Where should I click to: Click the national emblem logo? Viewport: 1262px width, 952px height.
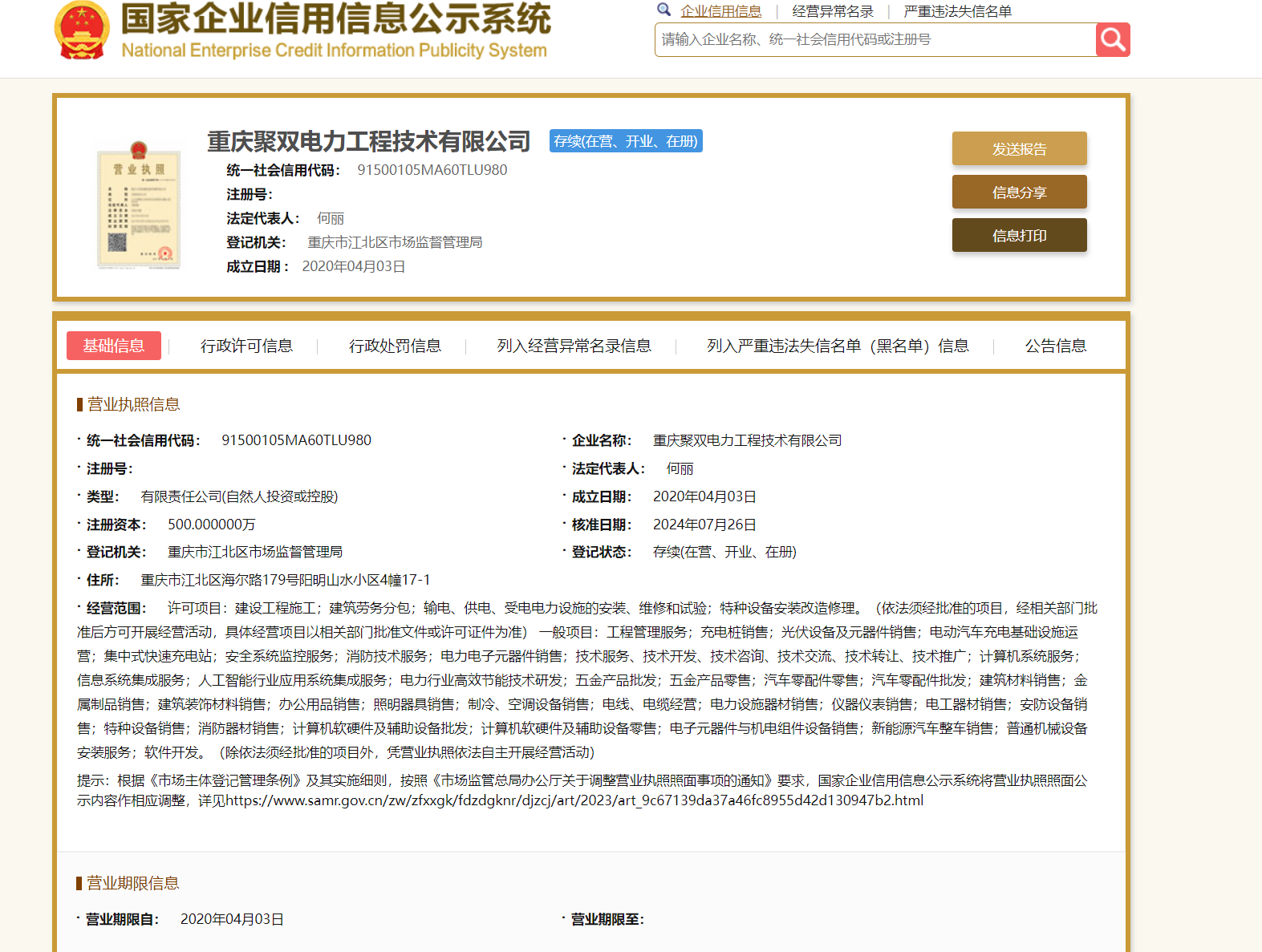82,30
